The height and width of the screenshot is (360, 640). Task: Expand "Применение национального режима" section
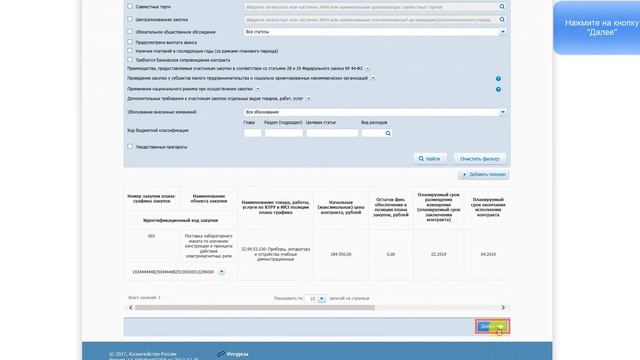click(258, 89)
